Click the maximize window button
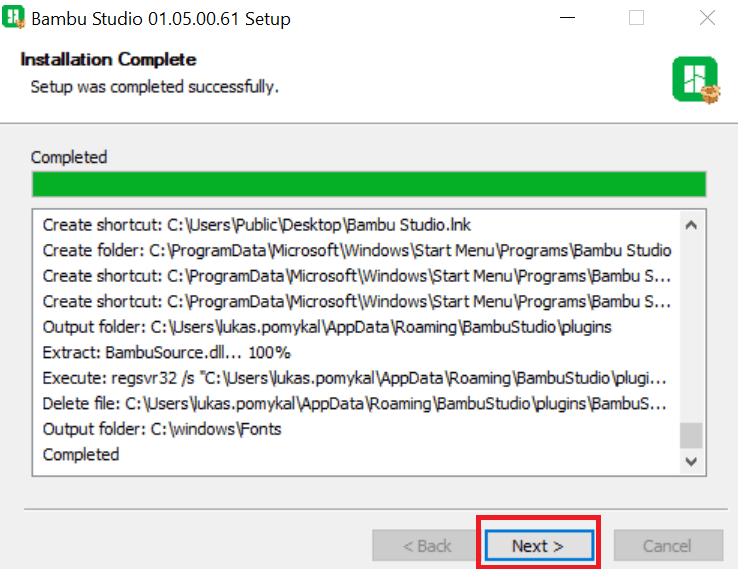The width and height of the screenshot is (738, 569). [x=636, y=18]
